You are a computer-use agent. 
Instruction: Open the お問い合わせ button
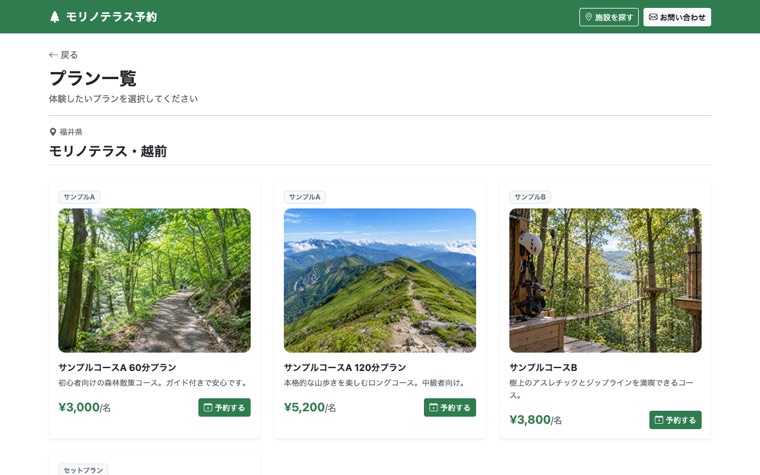[677, 17]
